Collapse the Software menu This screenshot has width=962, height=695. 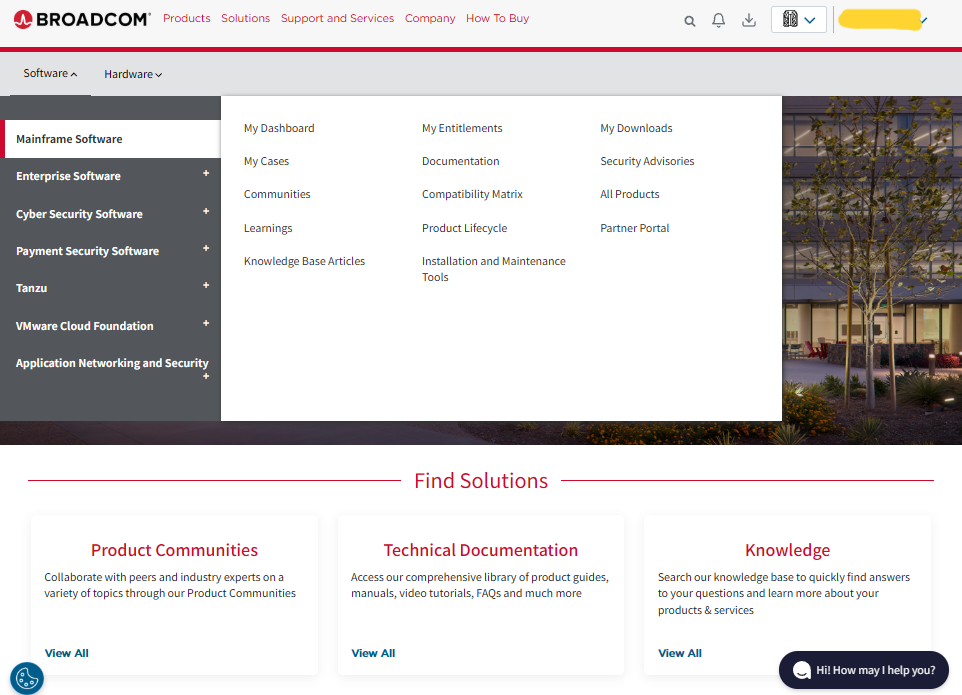click(50, 74)
